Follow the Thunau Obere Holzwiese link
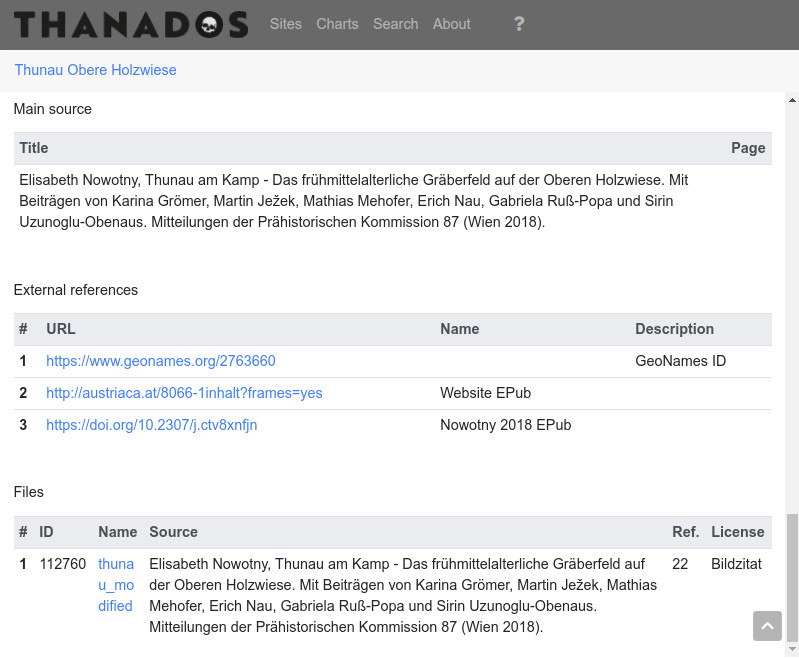Image resolution: width=799 pixels, height=659 pixels. (x=95, y=70)
